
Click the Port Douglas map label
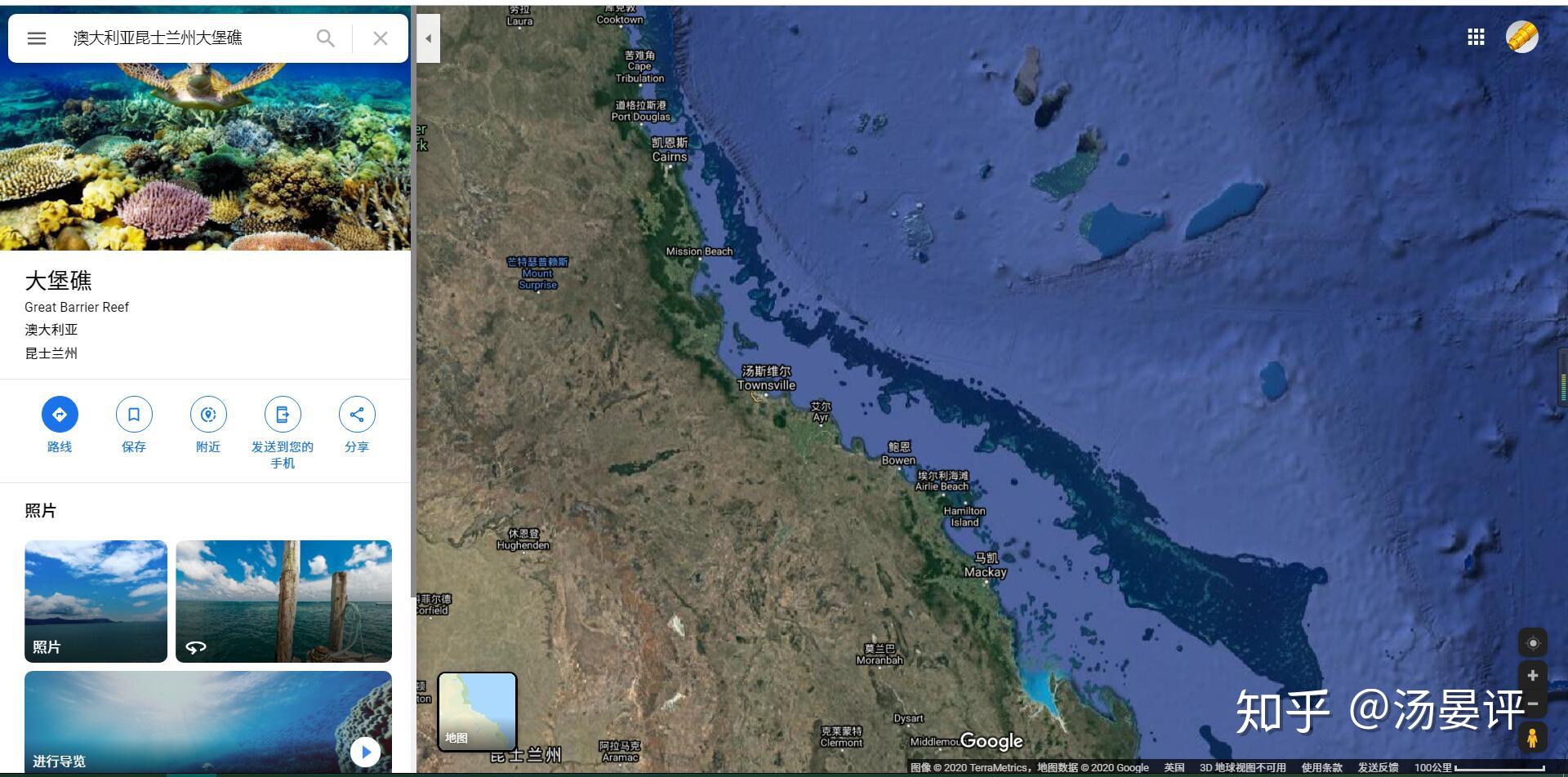(x=641, y=111)
